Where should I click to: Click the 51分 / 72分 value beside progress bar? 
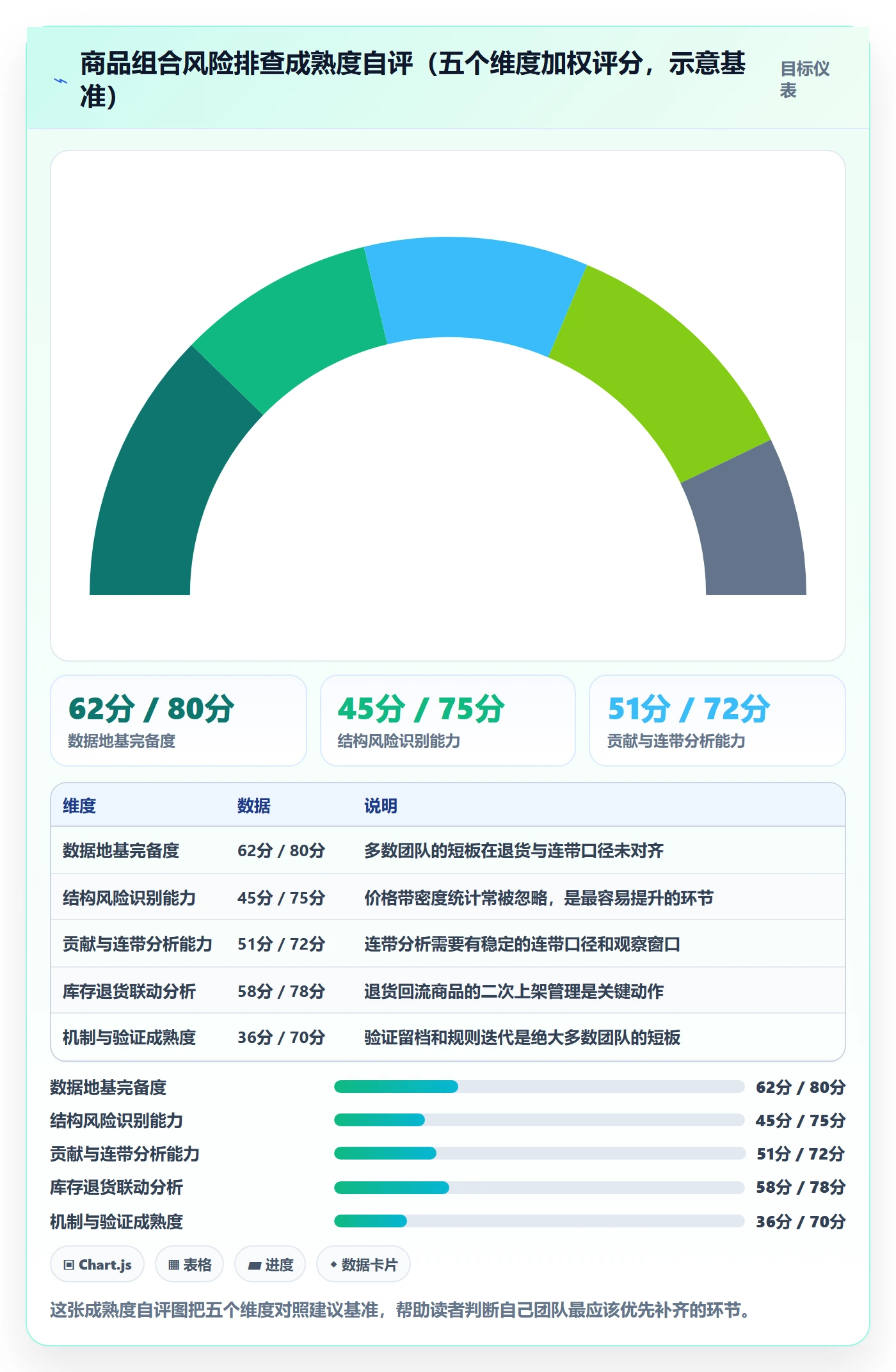point(801,1154)
